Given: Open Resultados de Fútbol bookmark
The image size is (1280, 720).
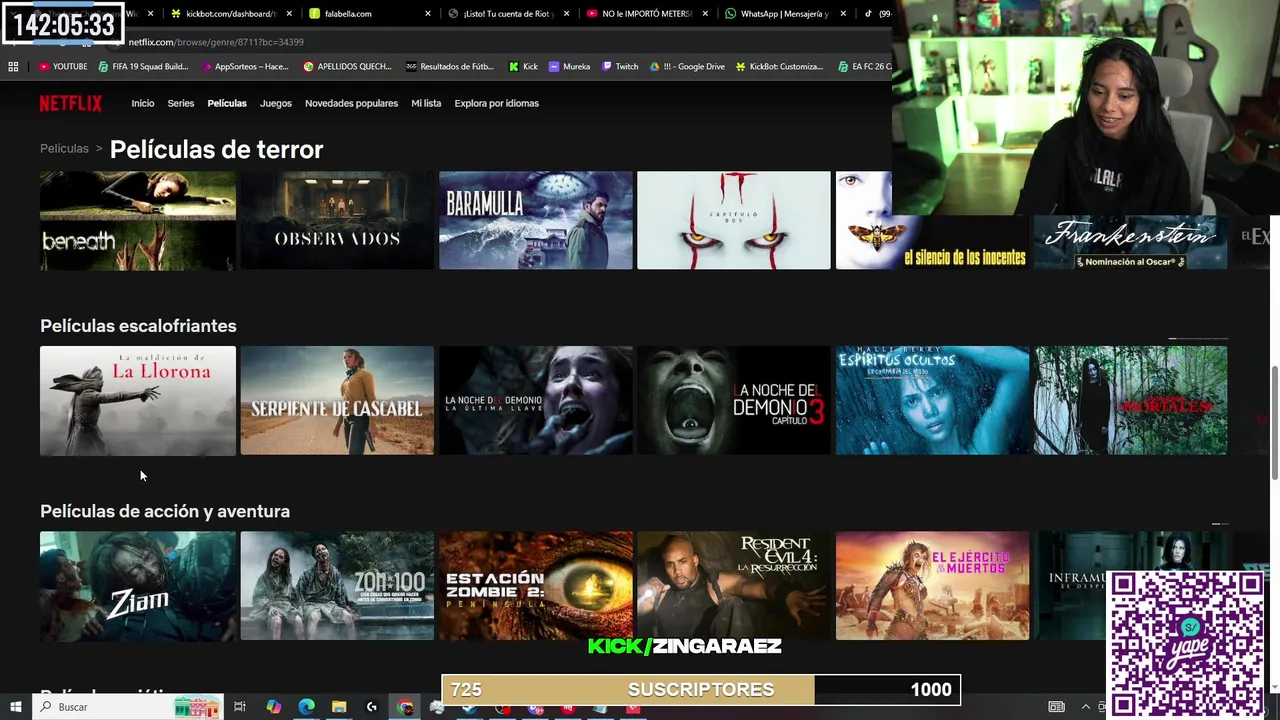Looking at the screenshot, I should click(450, 66).
